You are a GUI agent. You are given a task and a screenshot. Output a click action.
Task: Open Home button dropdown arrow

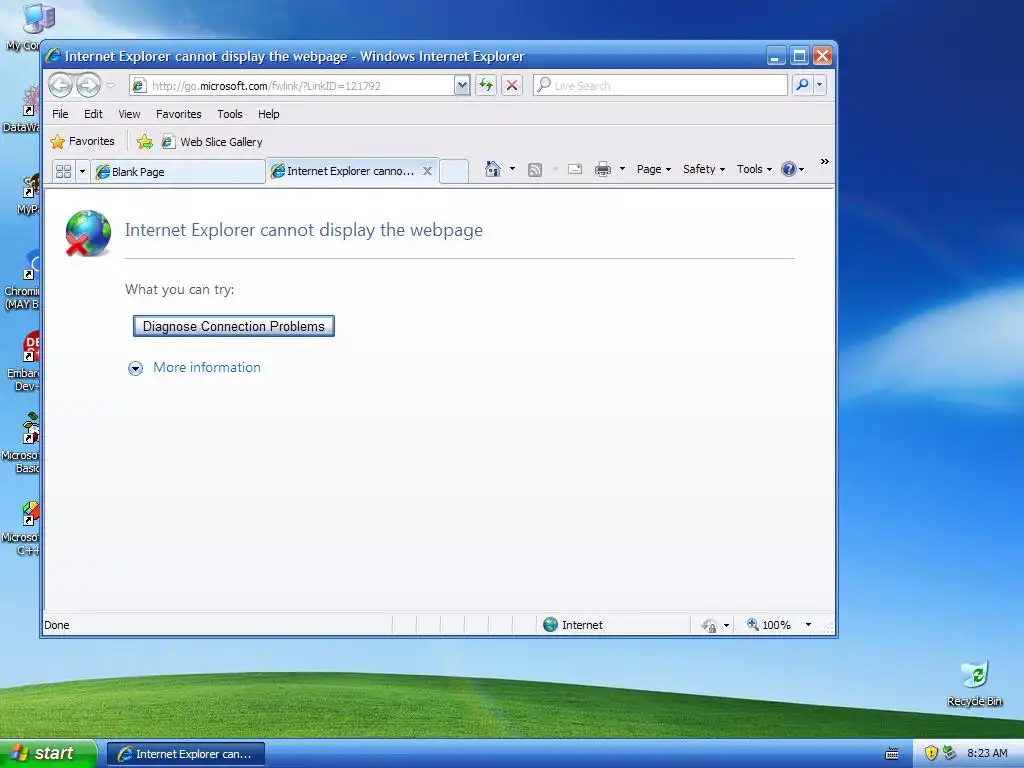pos(512,169)
